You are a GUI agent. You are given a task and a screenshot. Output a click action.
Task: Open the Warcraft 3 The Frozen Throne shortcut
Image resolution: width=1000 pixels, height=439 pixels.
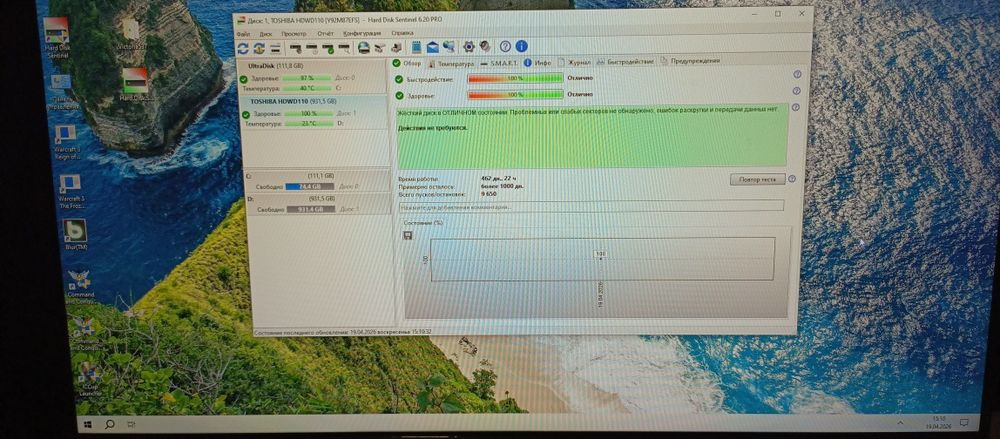pos(70,191)
